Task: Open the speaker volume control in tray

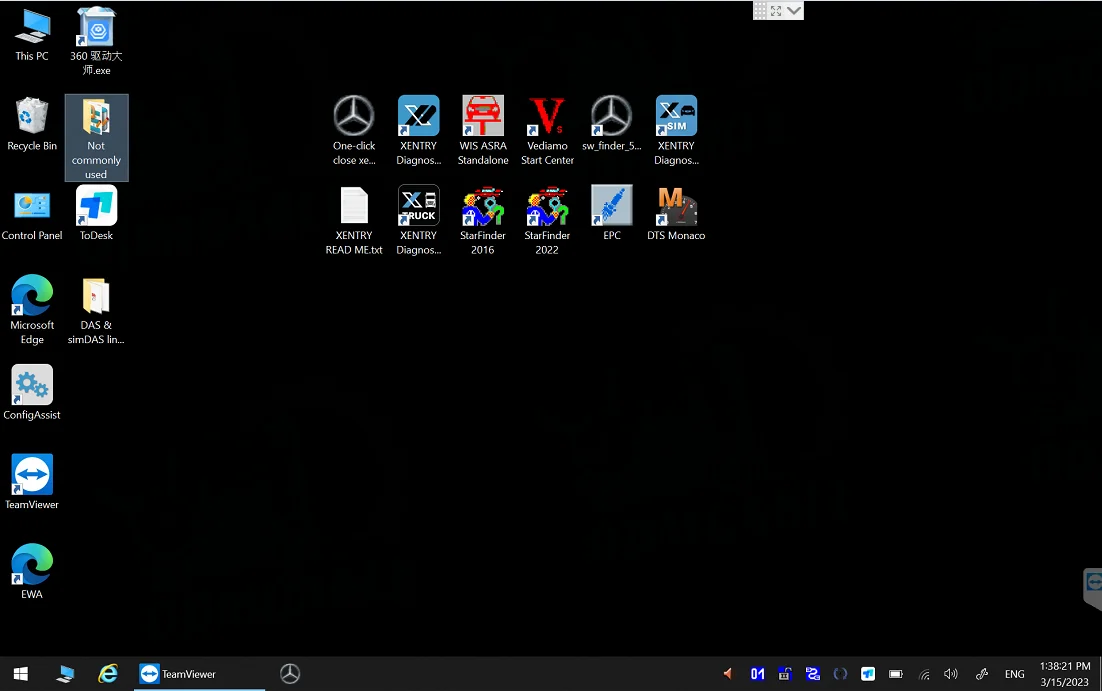Action: [x=950, y=674]
